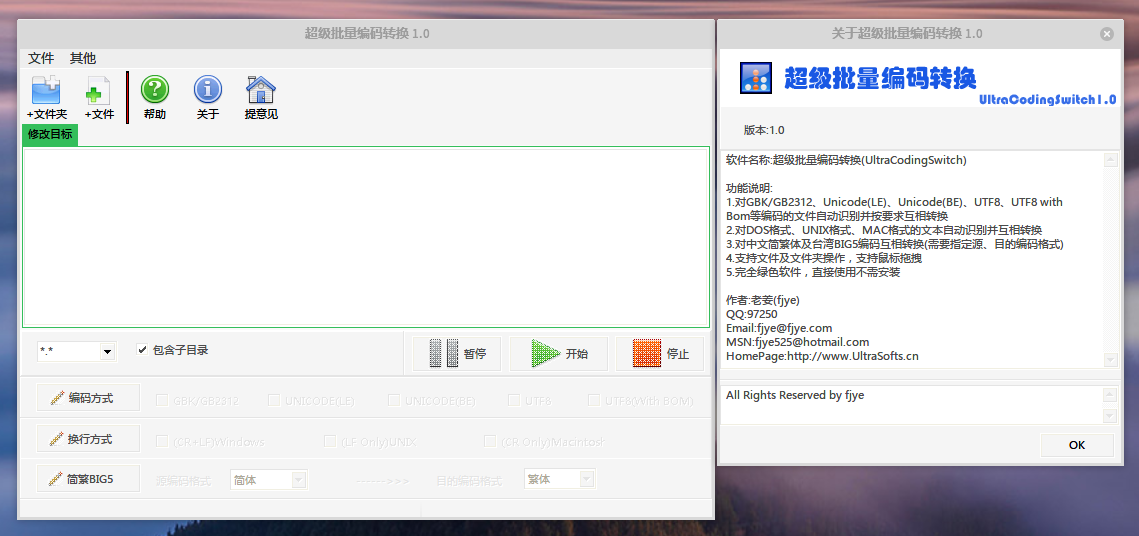Click the app logo in About dialog
This screenshot has height=536, width=1139.
click(755, 78)
